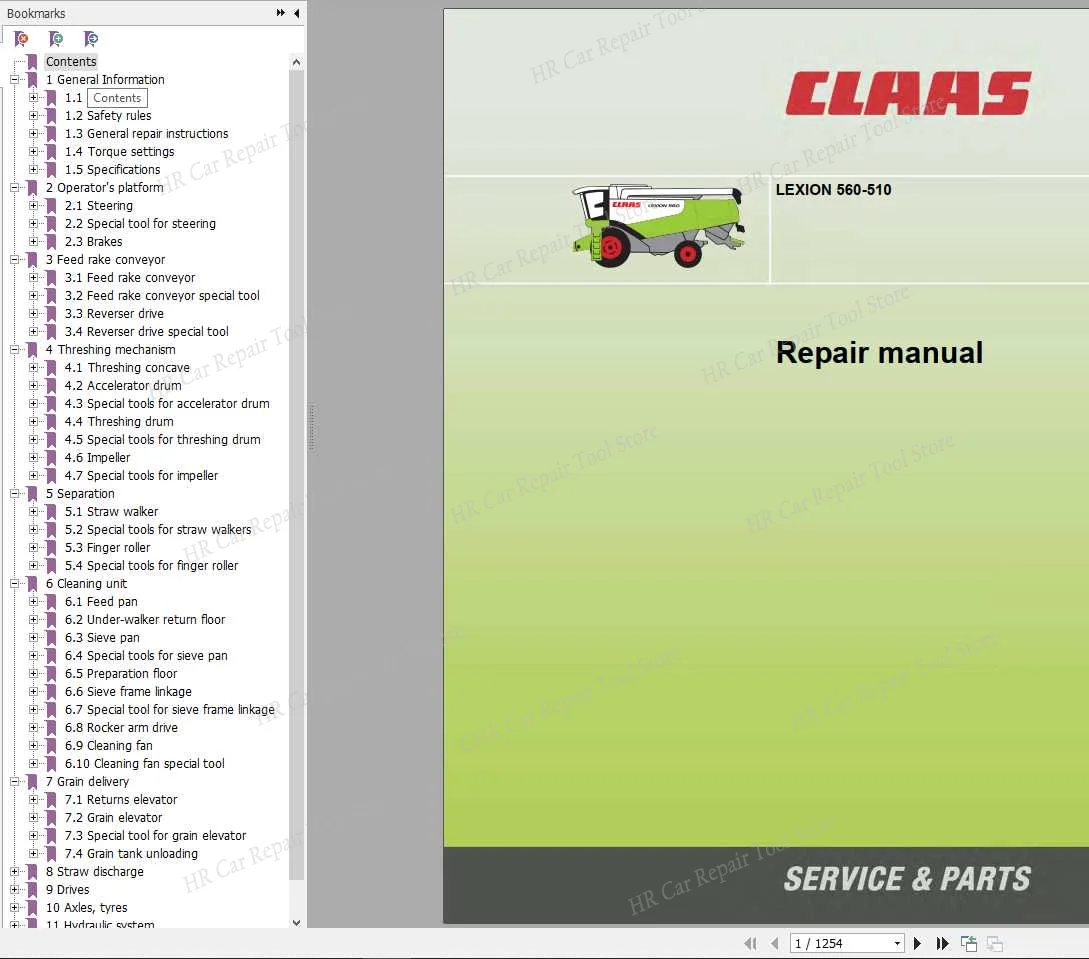Go to next page arrow
This screenshot has width=1089, height=959.
[917, 943]
